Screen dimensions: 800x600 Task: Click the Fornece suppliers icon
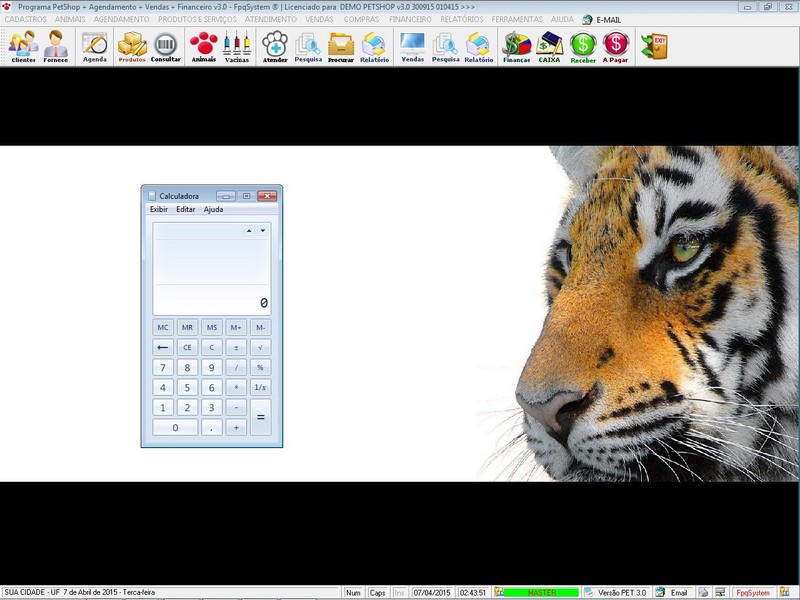[x=56, y=46]
